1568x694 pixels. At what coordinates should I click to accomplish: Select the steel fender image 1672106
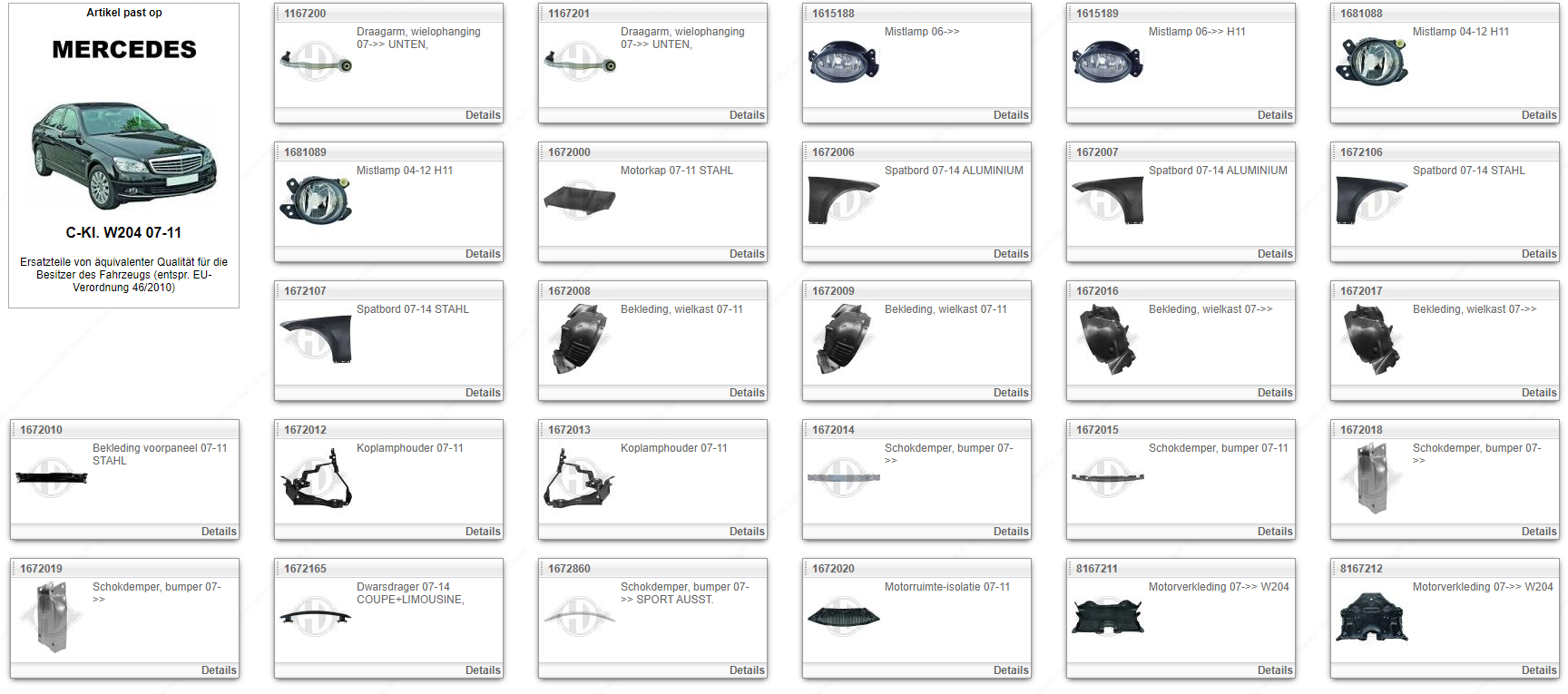point(1372,200)
